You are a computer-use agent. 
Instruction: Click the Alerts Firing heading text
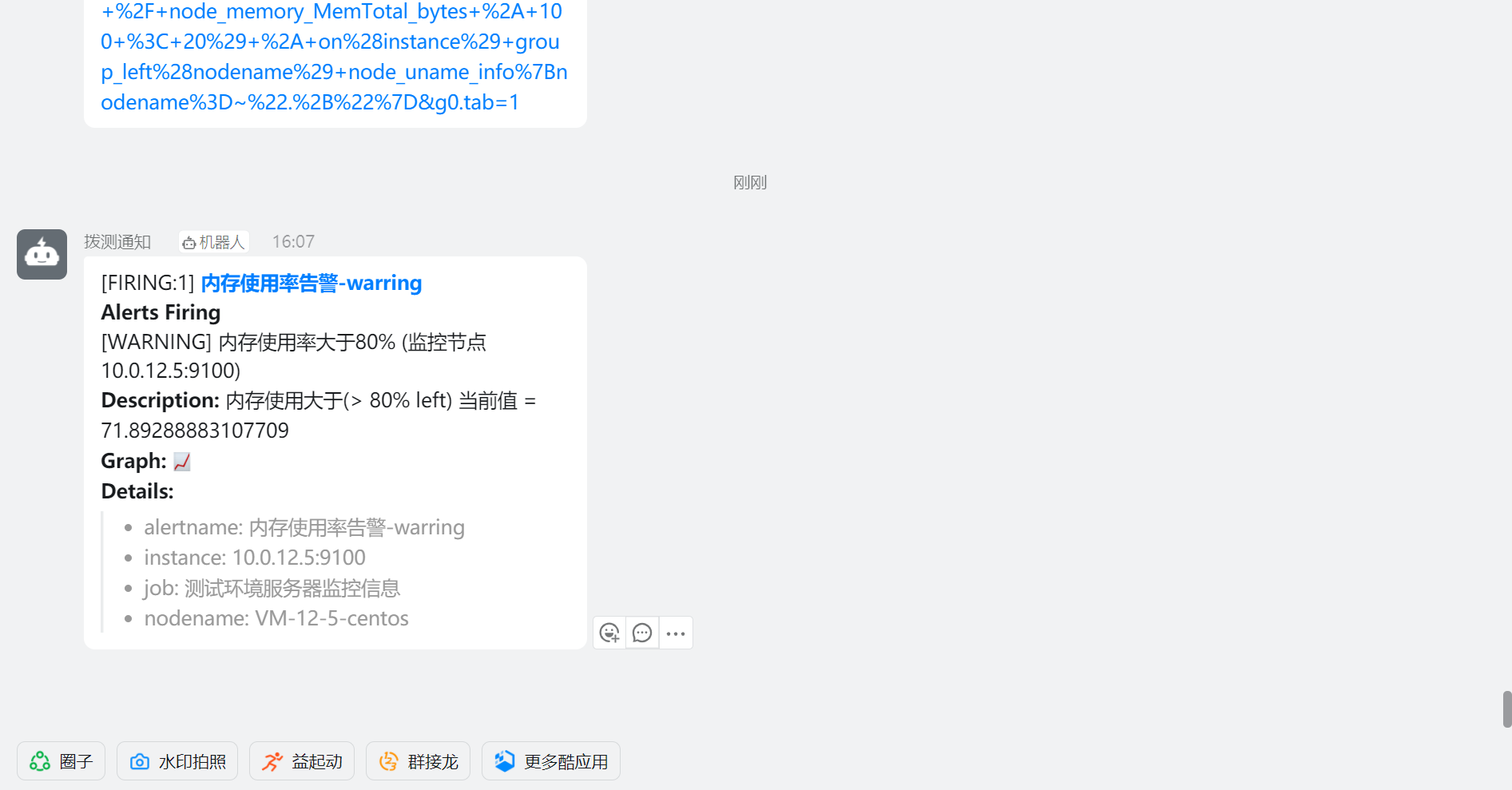(x=161, y=312)
